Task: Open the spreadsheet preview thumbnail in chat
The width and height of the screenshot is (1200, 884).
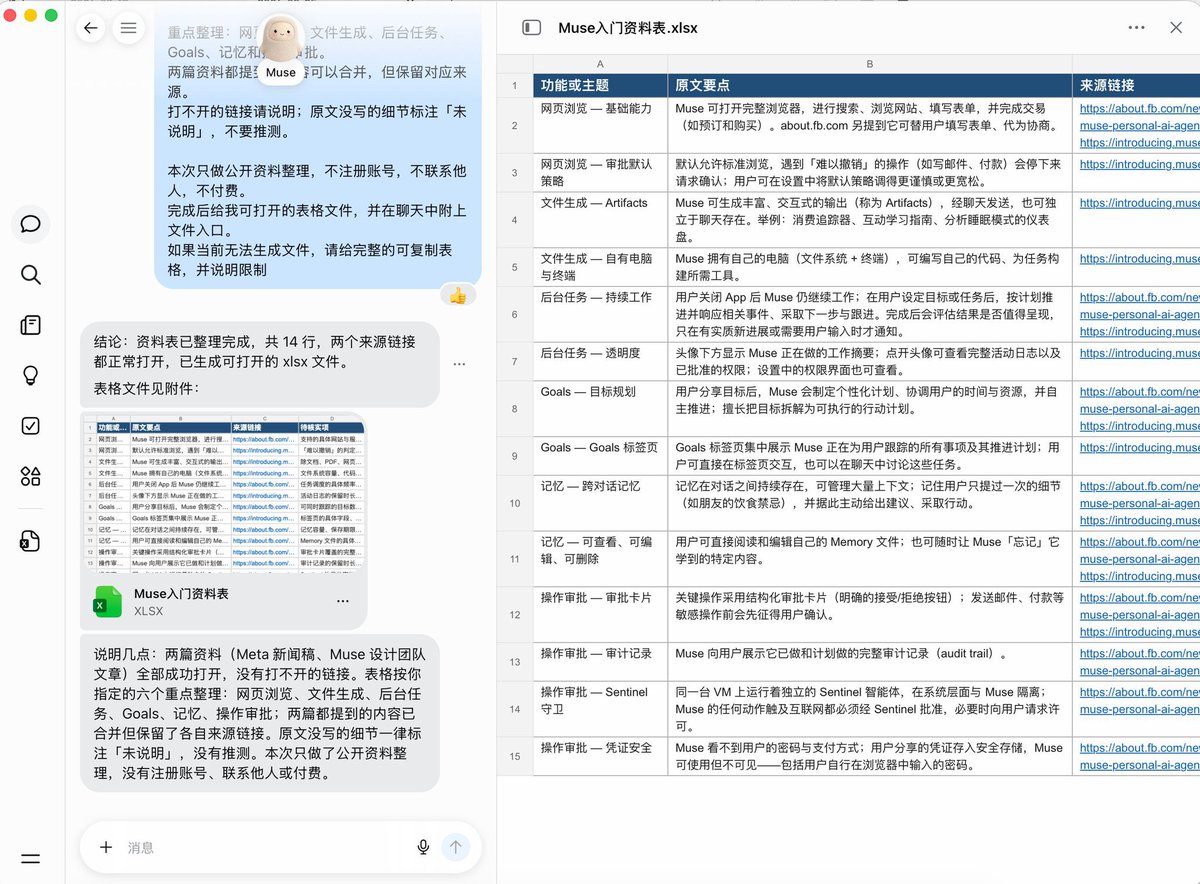Action: click(x=224, y=493)
